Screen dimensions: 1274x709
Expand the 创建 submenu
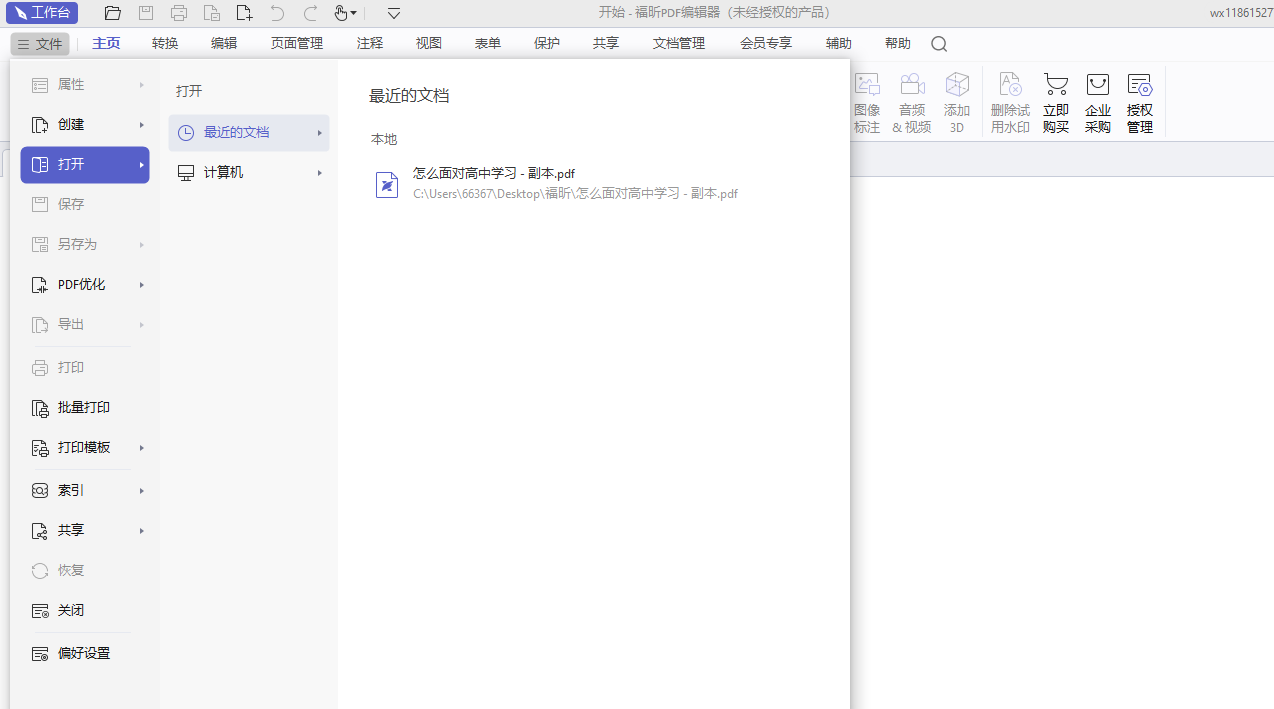(85, 125)
